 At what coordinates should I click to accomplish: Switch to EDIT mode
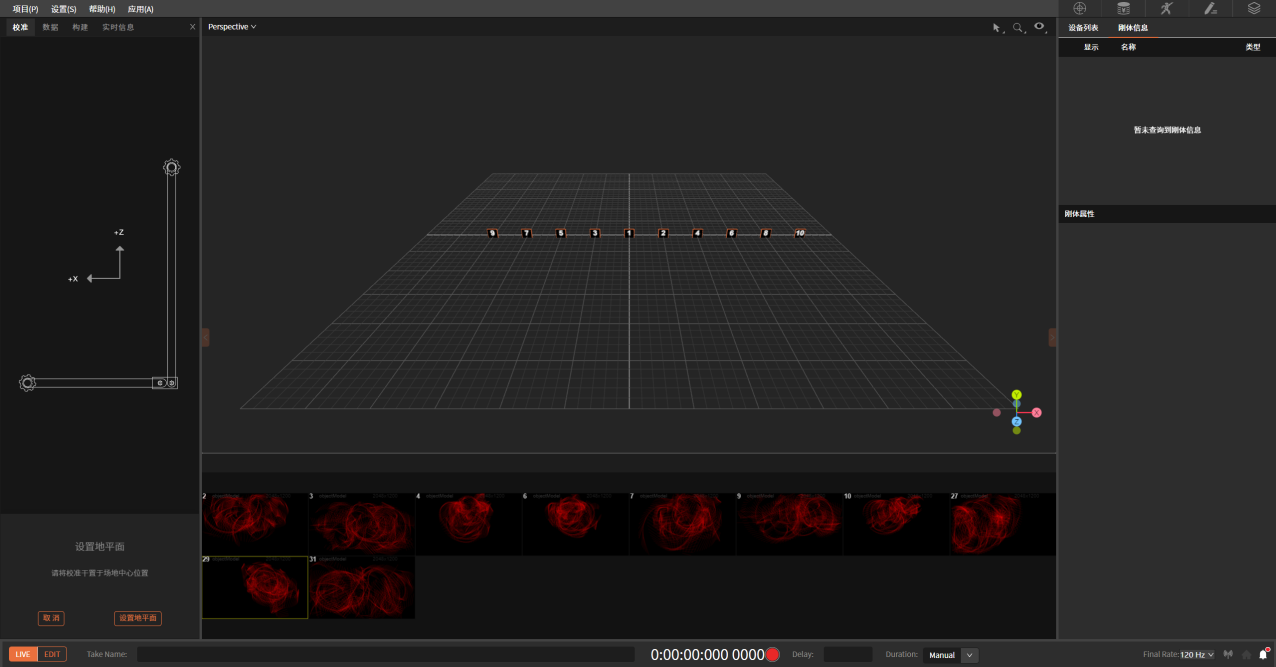[x=52, y=654]
